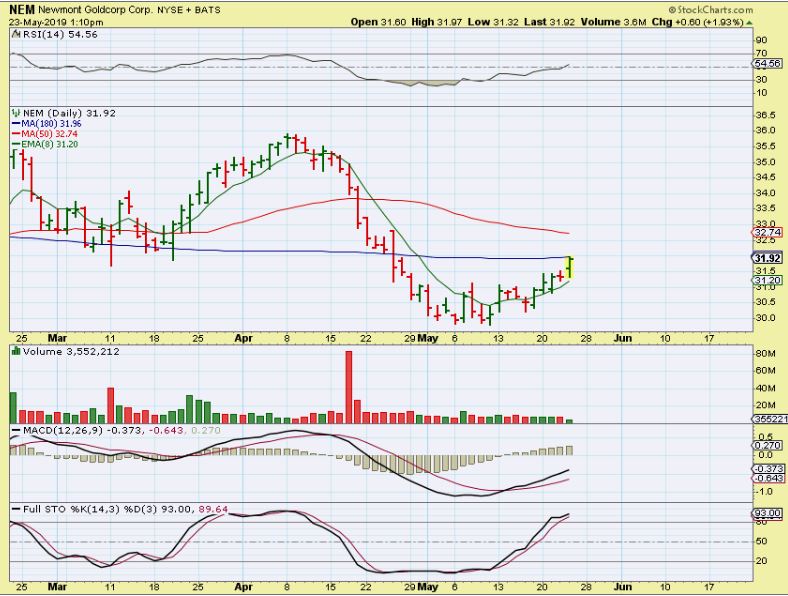The image size is (788, 596).
Task: Click the bold 31.92 last price tag
Action: pos(767,258)
